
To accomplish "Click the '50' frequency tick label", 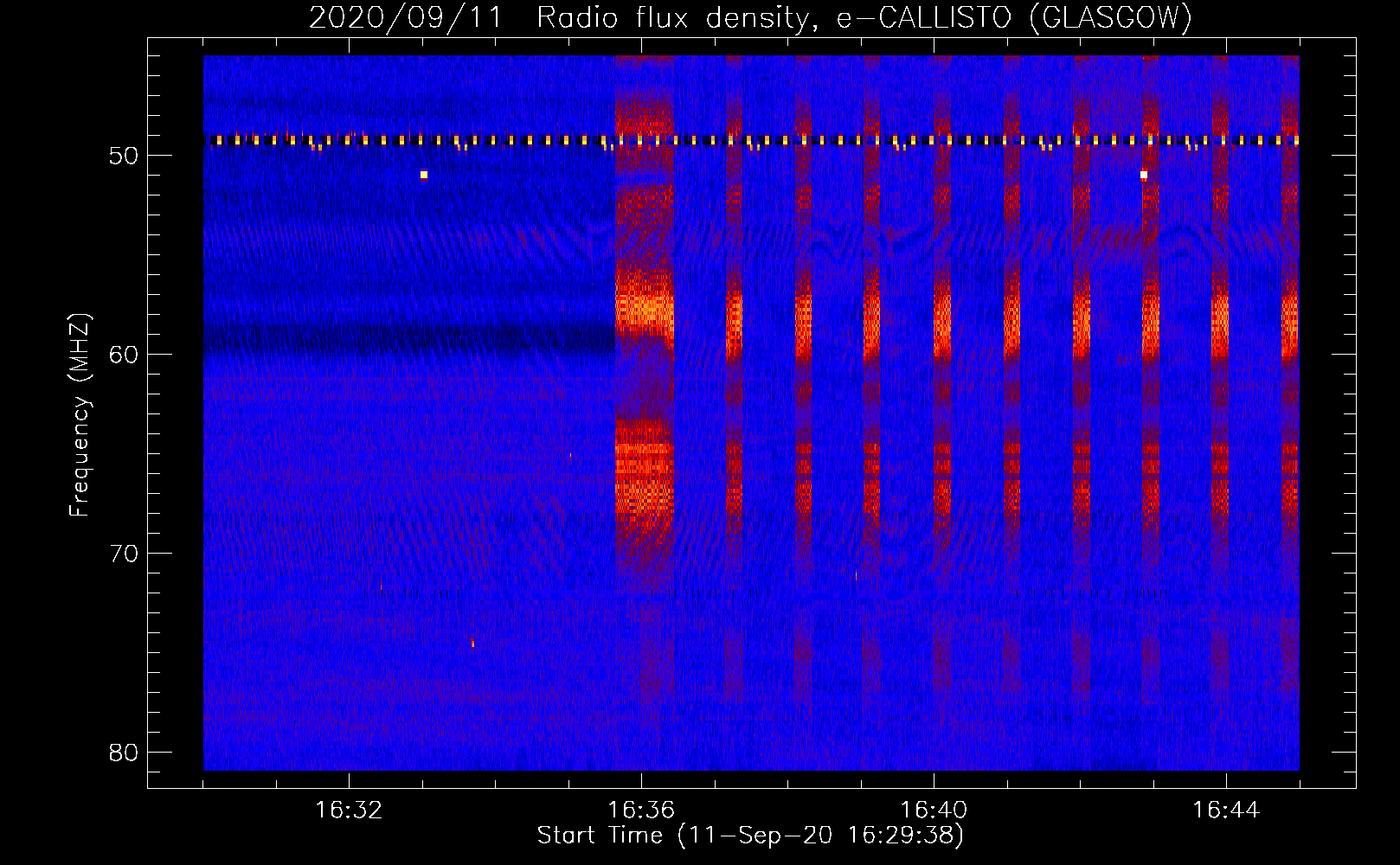I will pyautogui.click(x=125, y=156).
